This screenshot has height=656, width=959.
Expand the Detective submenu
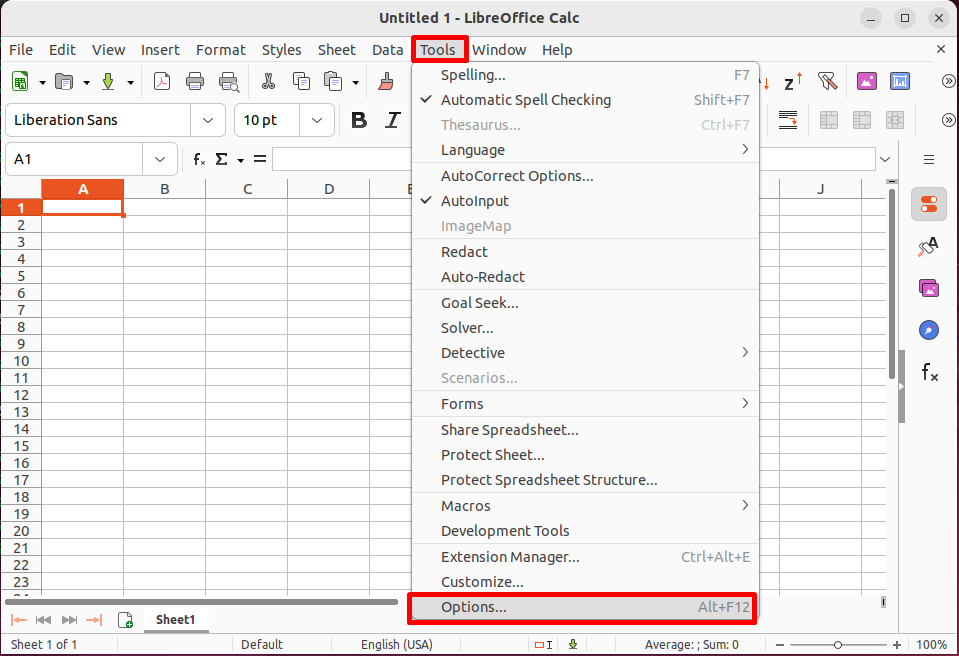pyautogui.click(x=585, y=353)
